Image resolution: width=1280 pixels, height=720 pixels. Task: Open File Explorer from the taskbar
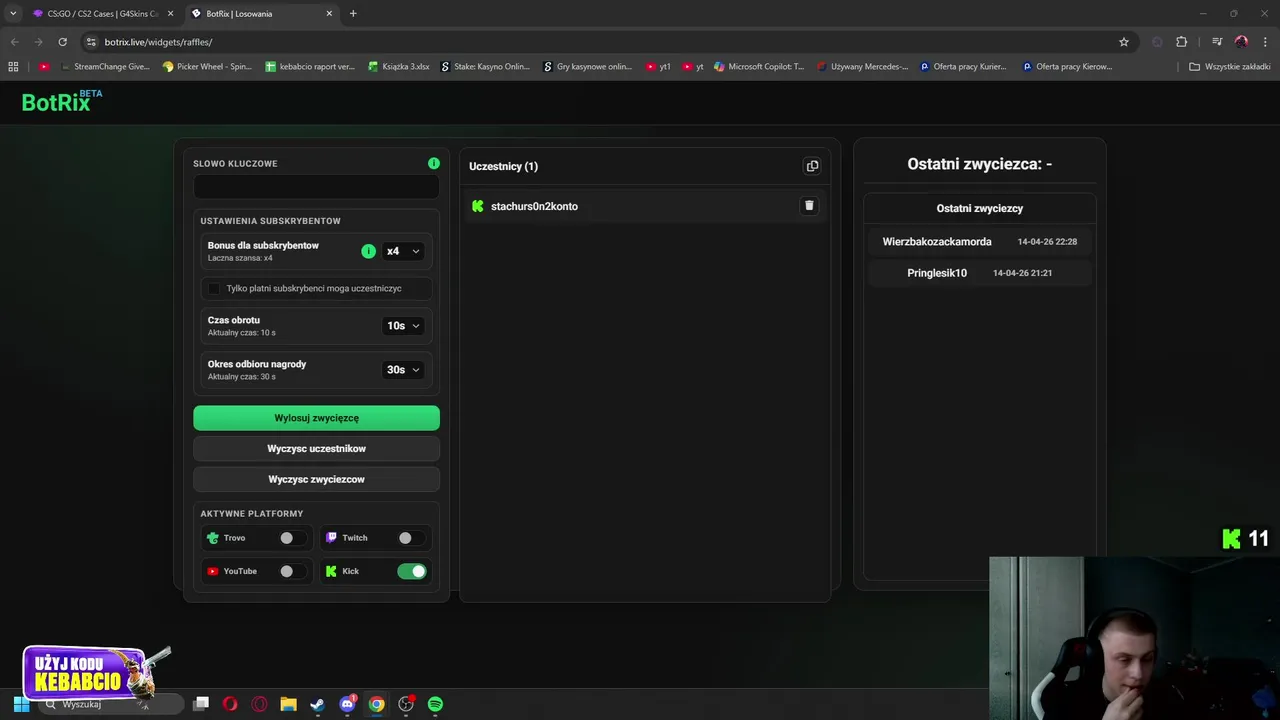pyautogui.click(x=288, y=704)
